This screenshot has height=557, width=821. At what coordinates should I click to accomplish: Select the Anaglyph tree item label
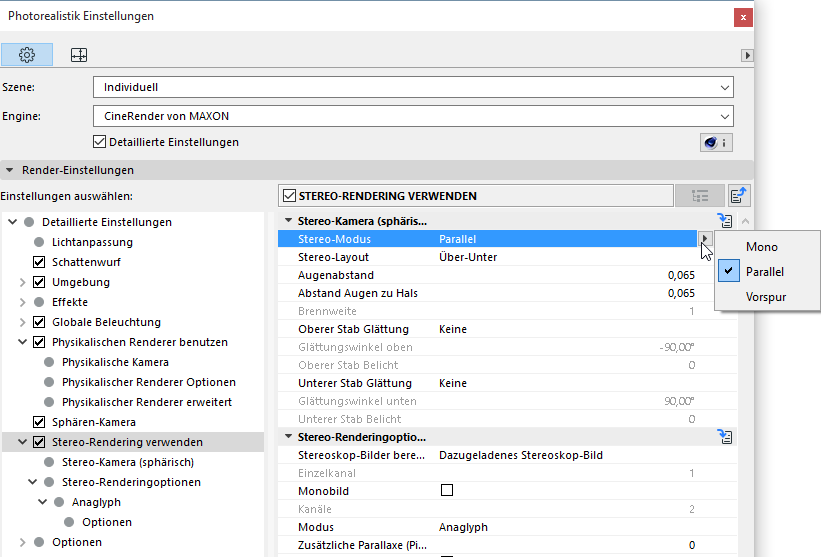click(96, 502)
